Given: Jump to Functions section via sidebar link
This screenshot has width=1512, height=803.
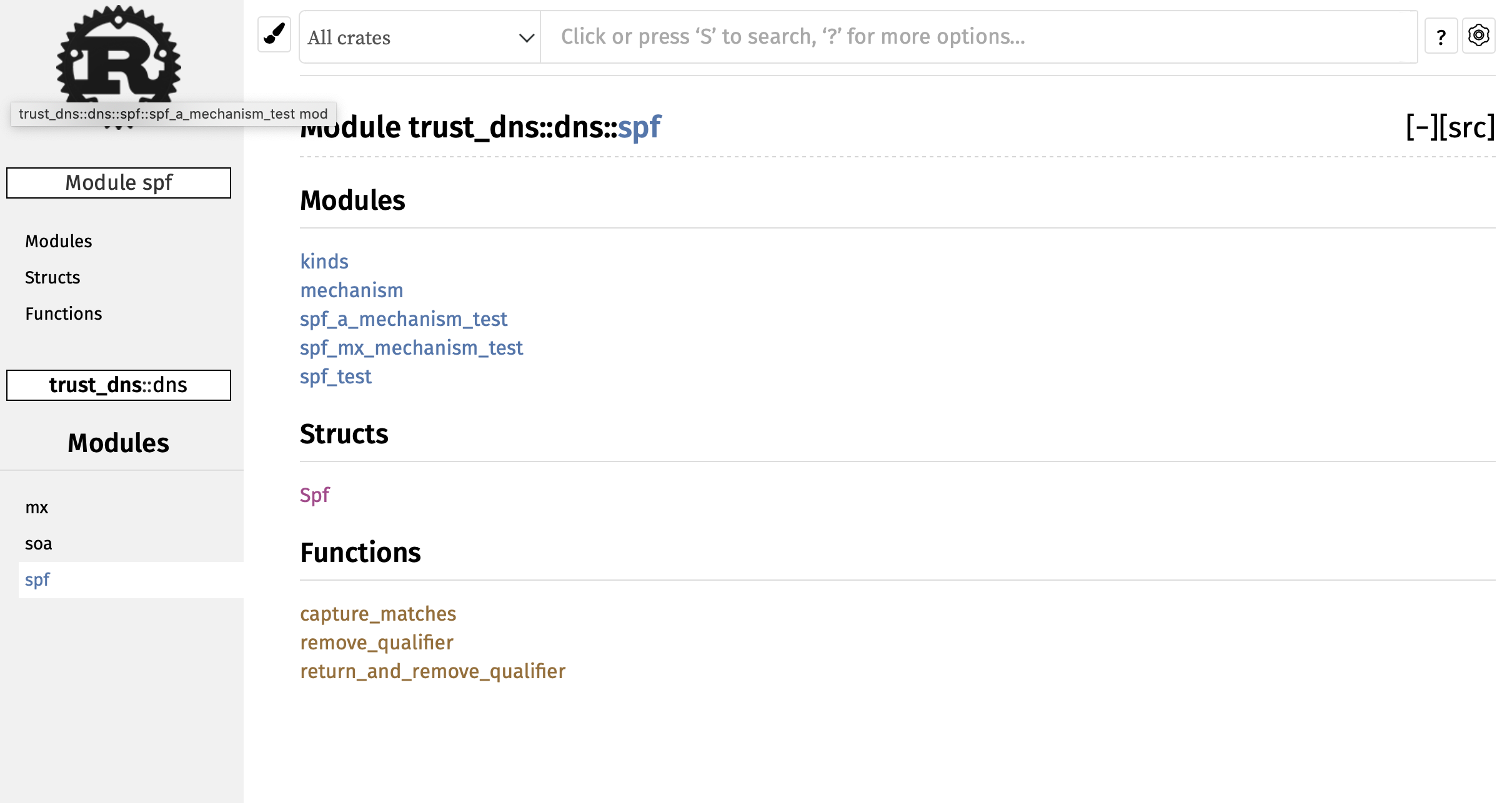Looking at the screenshot, I should (x=63, y=313).
